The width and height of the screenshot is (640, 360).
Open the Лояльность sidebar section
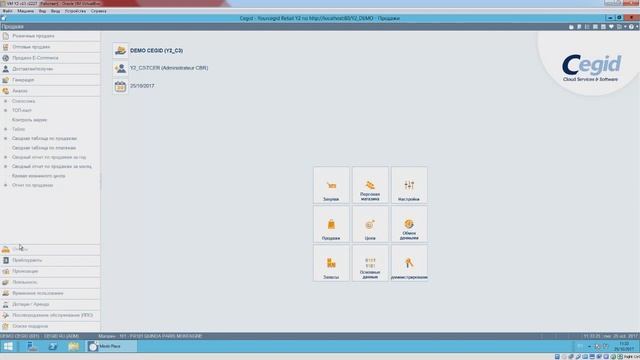(50, 282)
